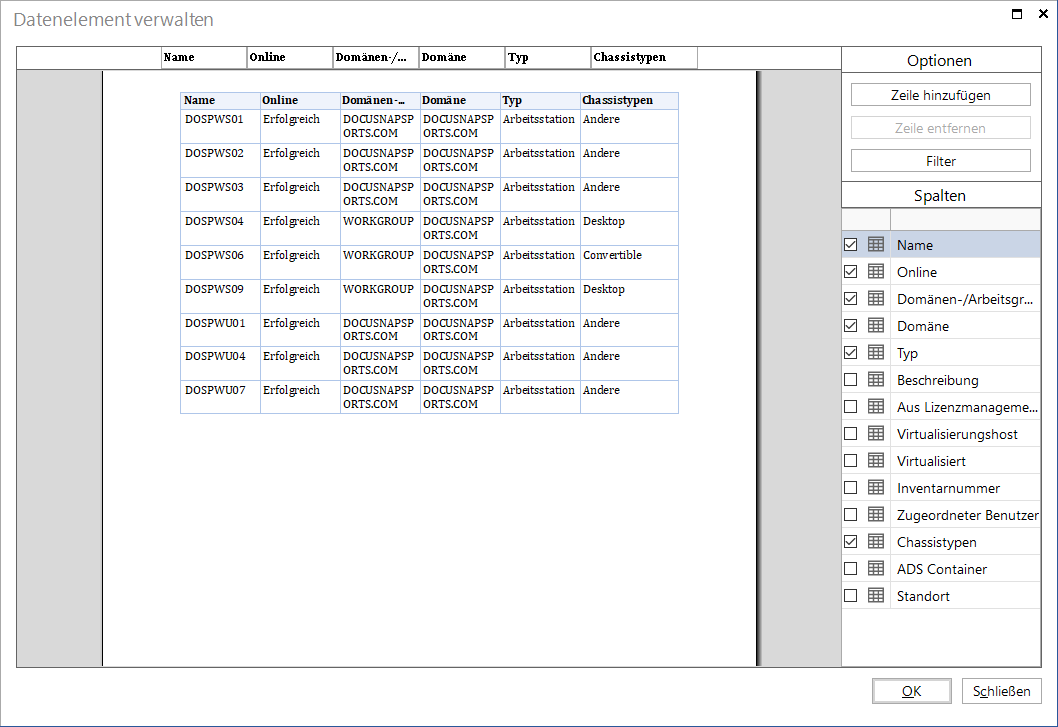Click Chassistypen header in preview table
The width and height of the screenshot is (1058, 727).
630,101
